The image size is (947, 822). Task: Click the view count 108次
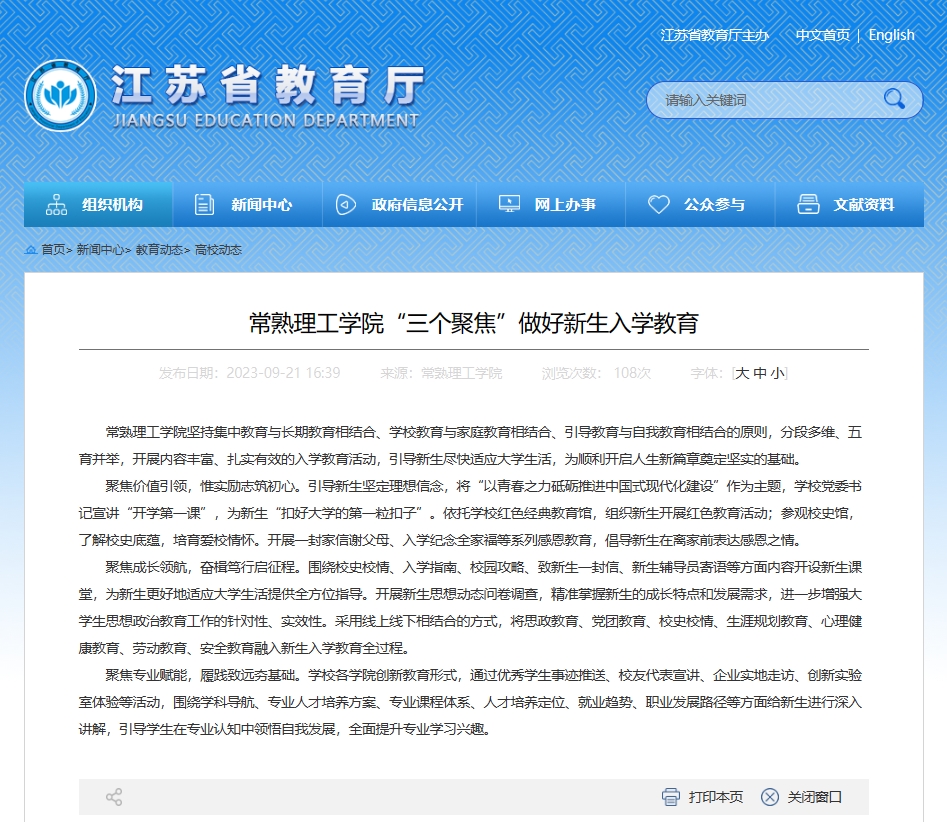click(x=632, y=373)
